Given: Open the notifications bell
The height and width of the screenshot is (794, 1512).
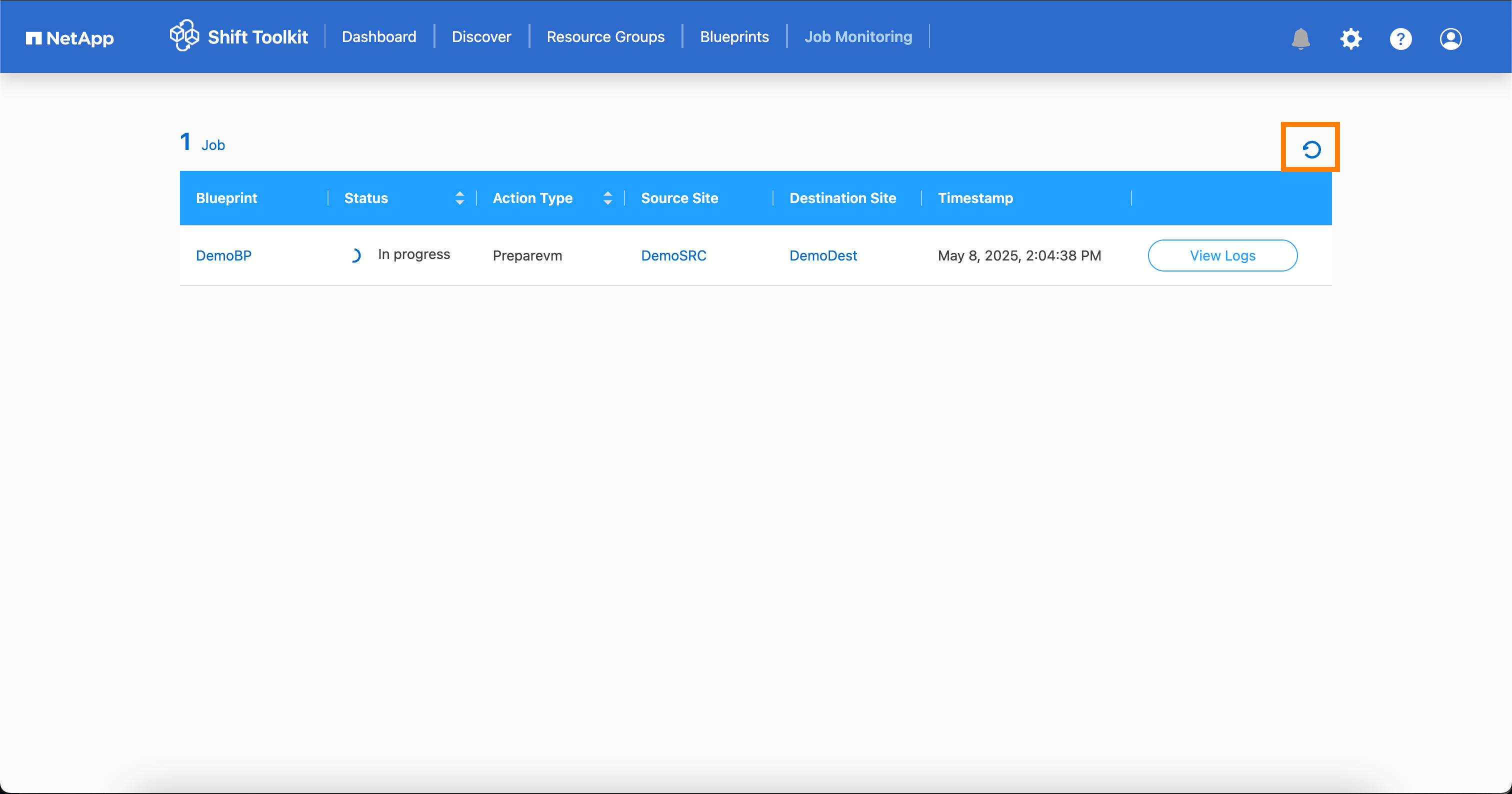Looking at the screenshot, I should (x=1300, y=38).
